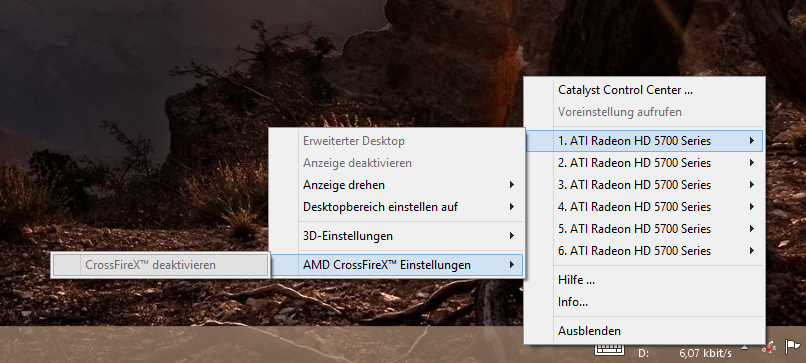The image size is (806, 363).
Task: Open the 3D-Einstellungen submenu
Action: coord(397,236)
